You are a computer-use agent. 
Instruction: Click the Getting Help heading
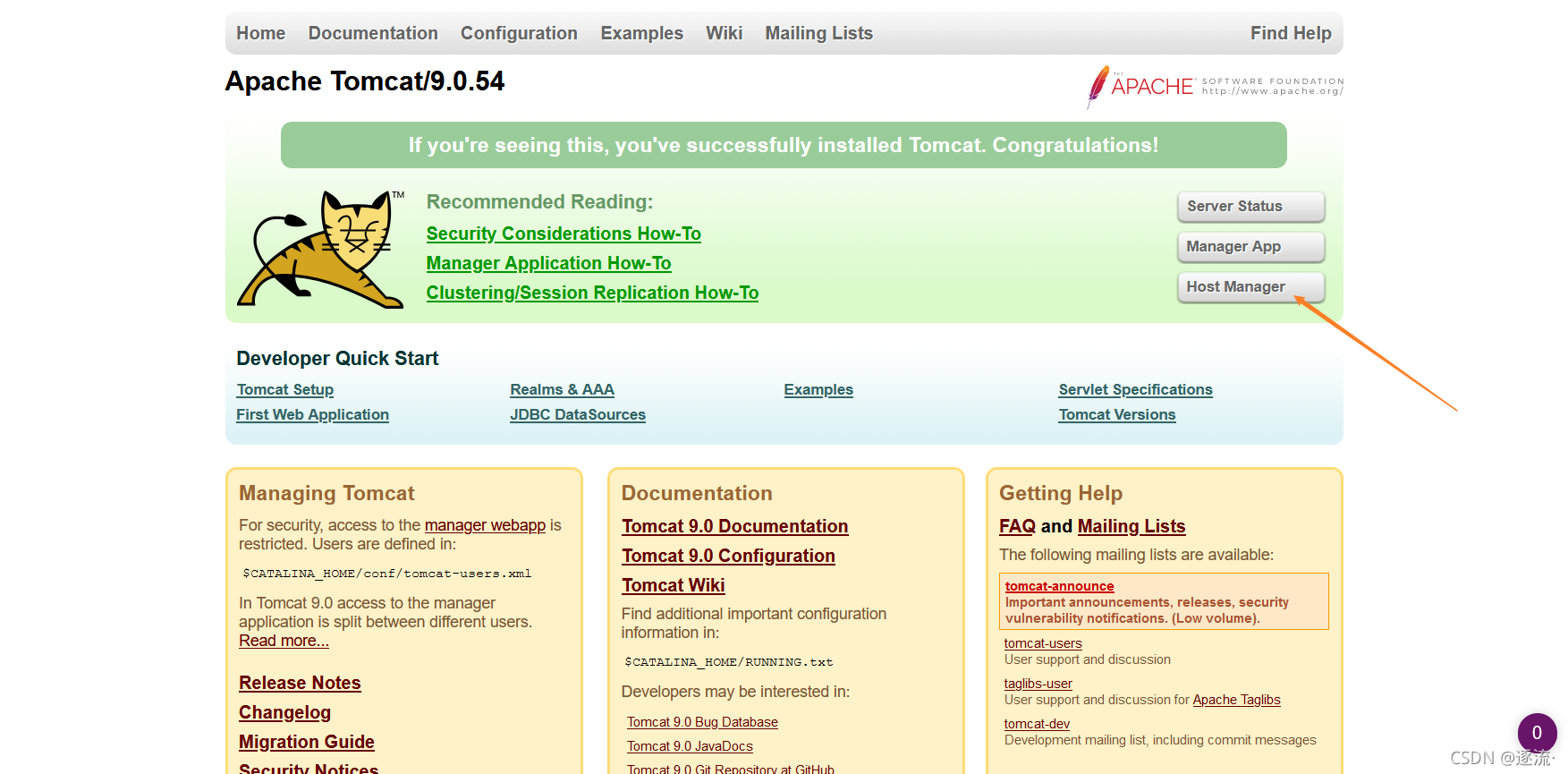(1061, 493)
